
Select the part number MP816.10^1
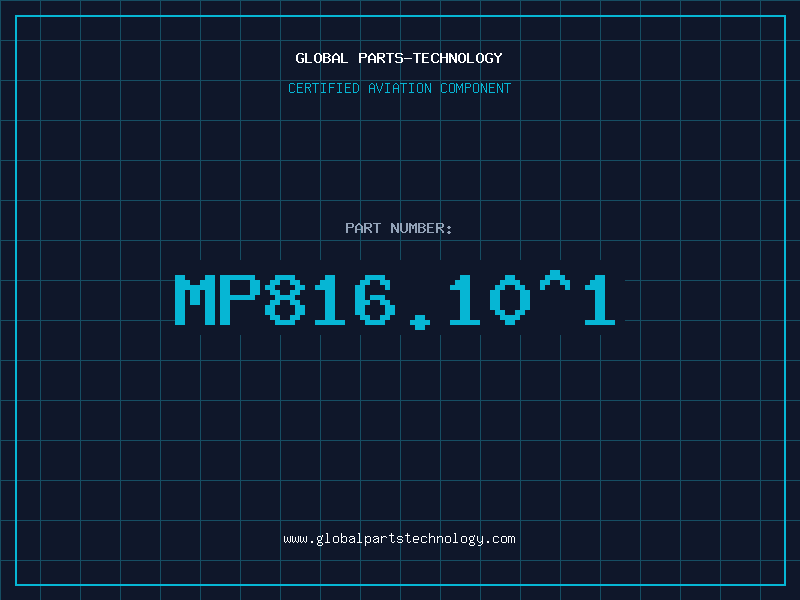coord(395,300)
